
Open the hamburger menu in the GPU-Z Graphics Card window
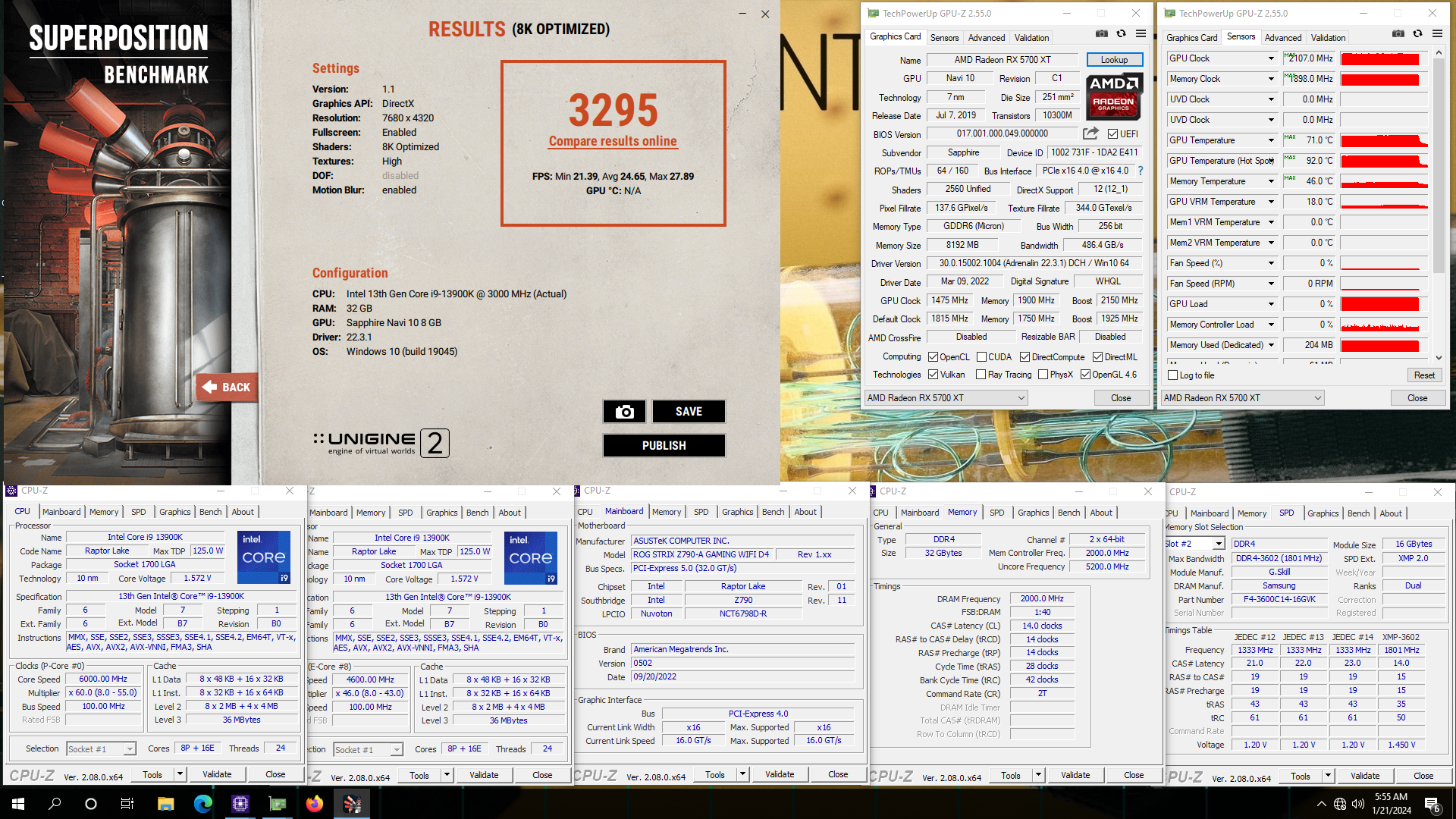(x=1141, y=34)
